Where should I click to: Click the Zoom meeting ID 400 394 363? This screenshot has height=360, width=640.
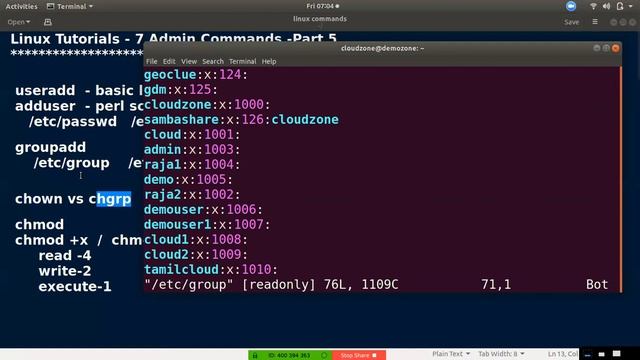point(289,356)
